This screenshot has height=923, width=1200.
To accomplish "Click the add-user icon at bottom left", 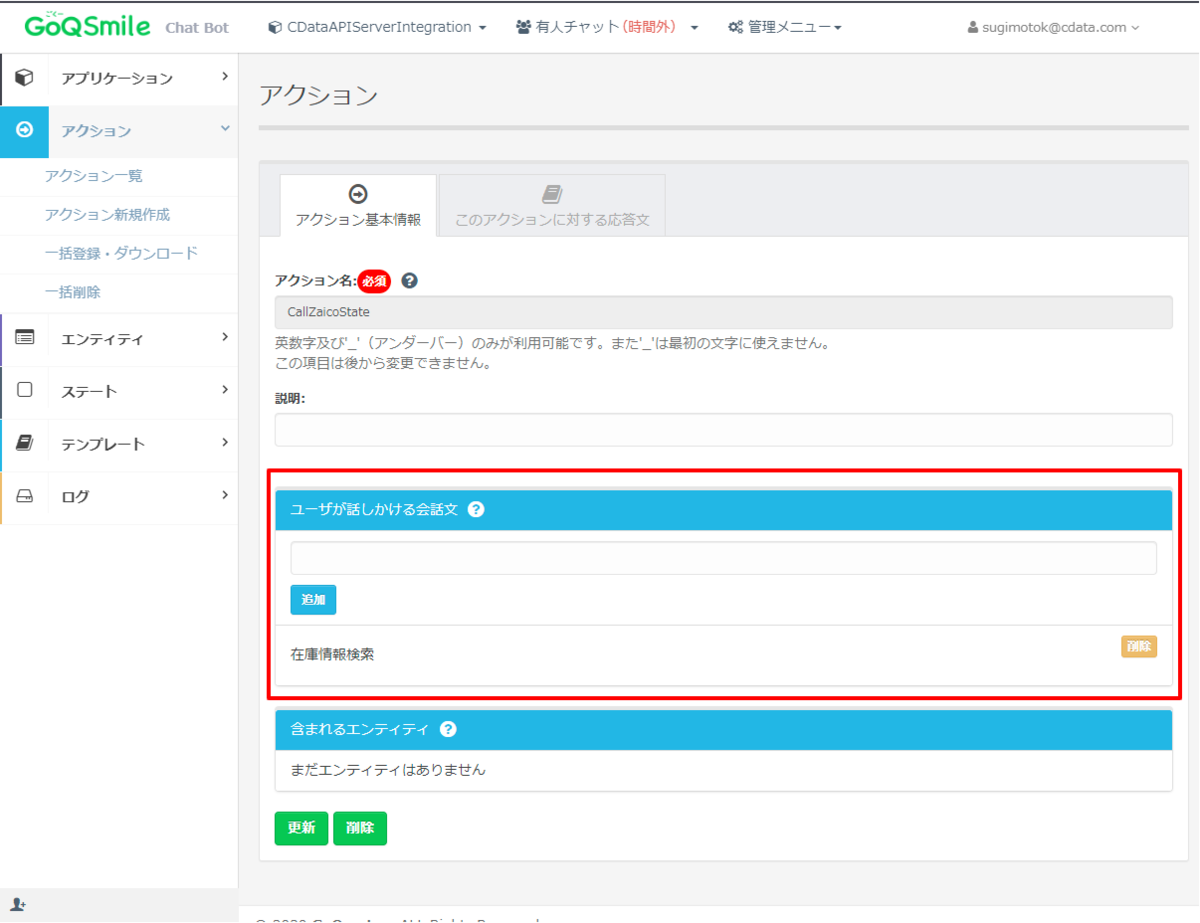I will pos(18,905).
